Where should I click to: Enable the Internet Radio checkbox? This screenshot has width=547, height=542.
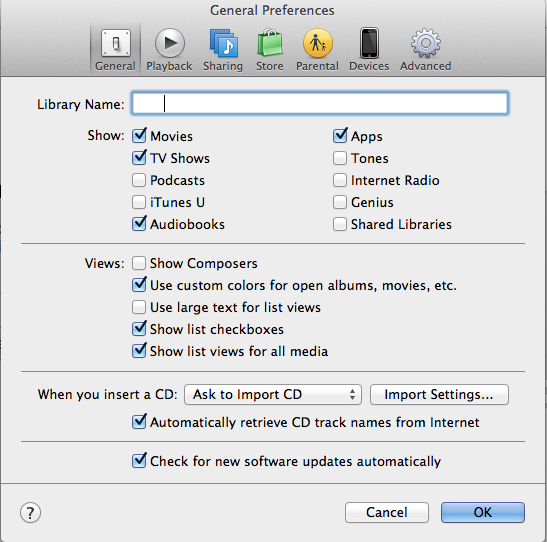coord(340,180)
